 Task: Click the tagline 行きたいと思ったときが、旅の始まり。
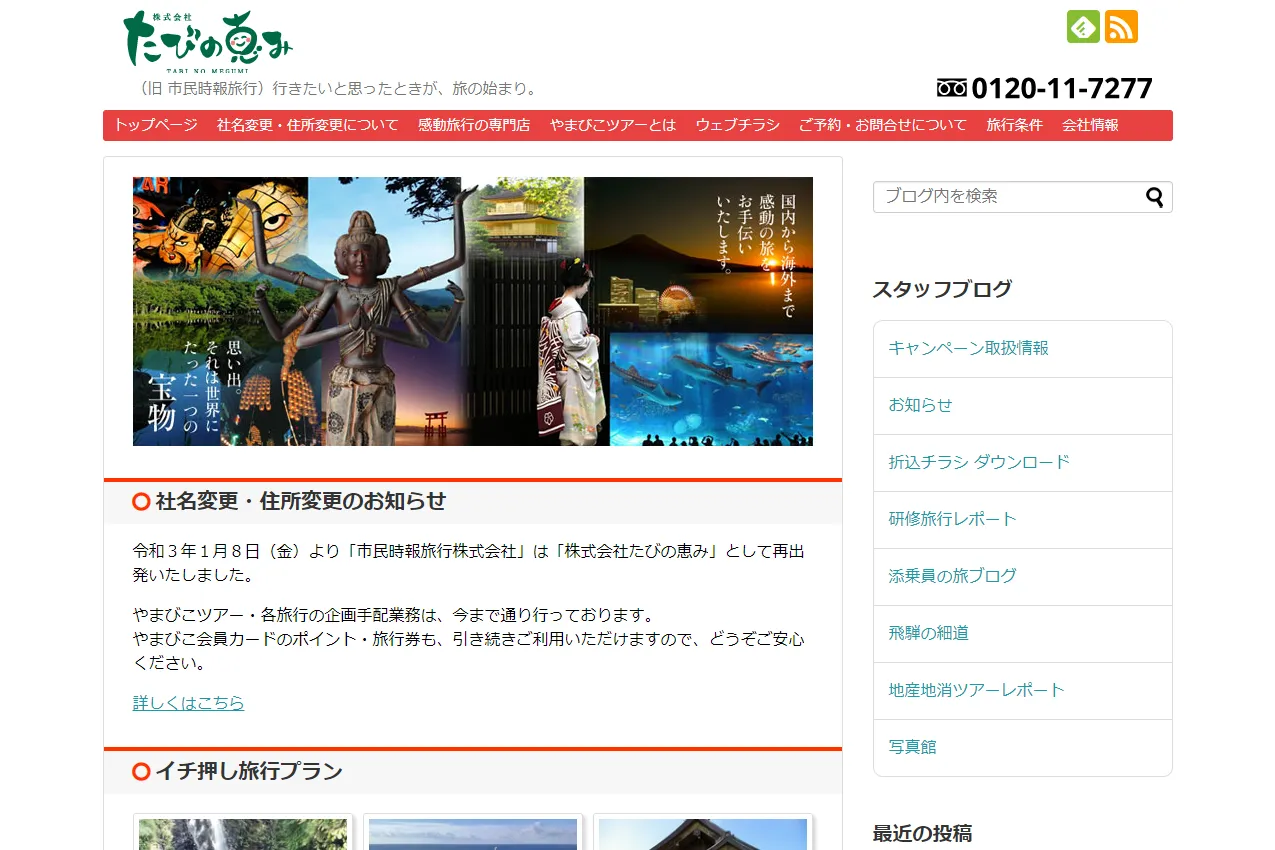(407, 89)
